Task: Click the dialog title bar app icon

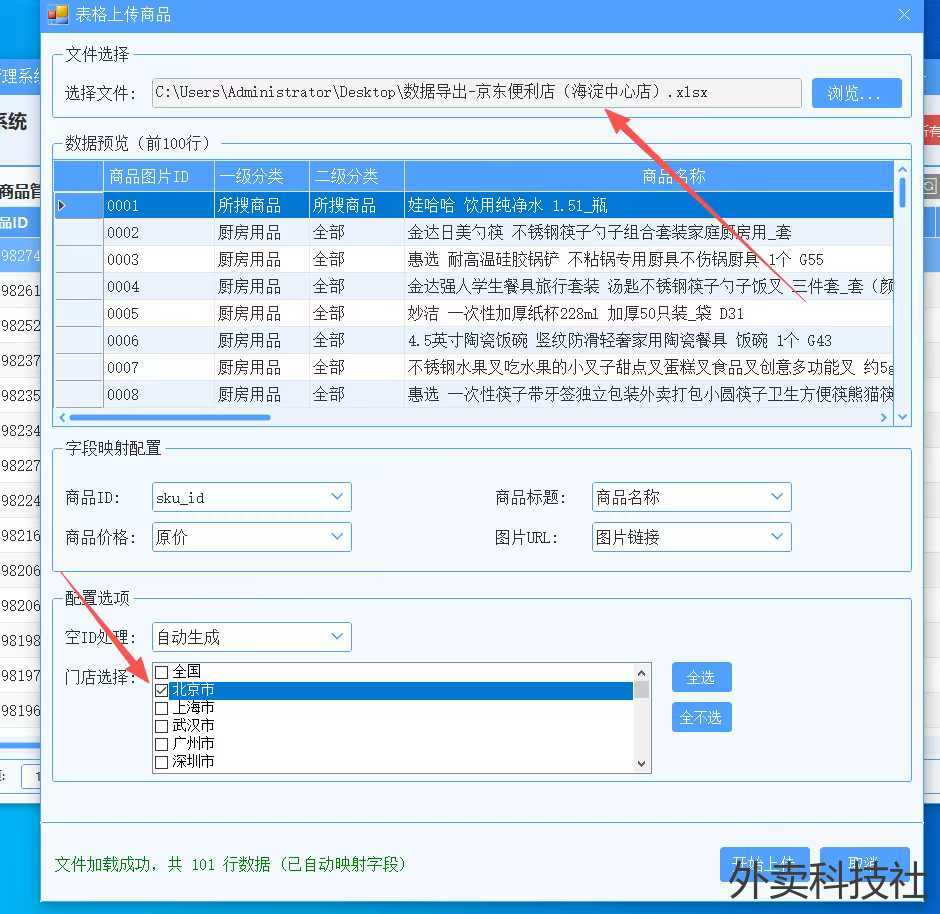Action: (x=58, y=14)
